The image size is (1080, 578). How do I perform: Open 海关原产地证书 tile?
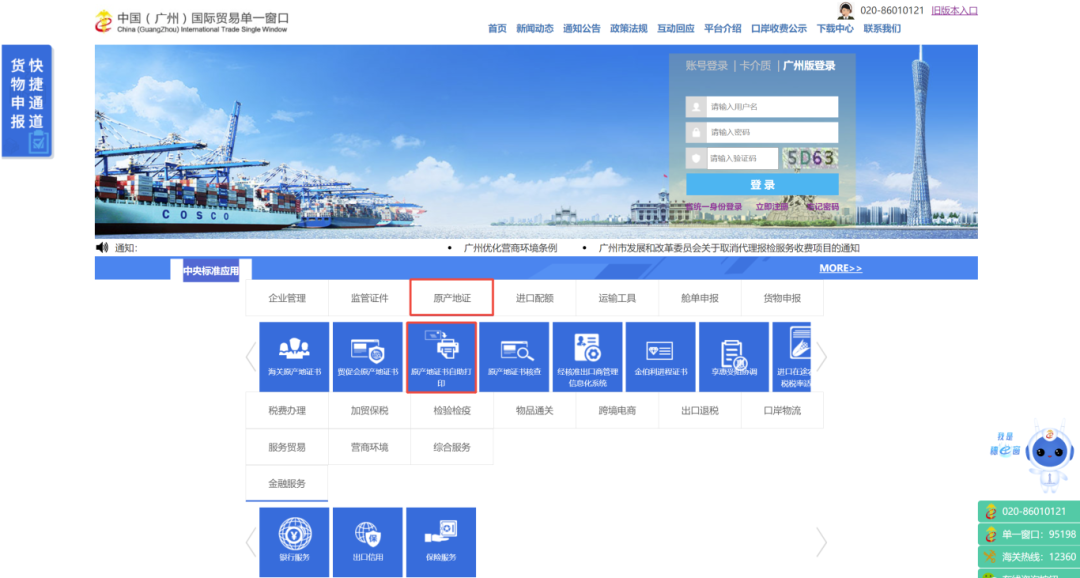[294, 357]
